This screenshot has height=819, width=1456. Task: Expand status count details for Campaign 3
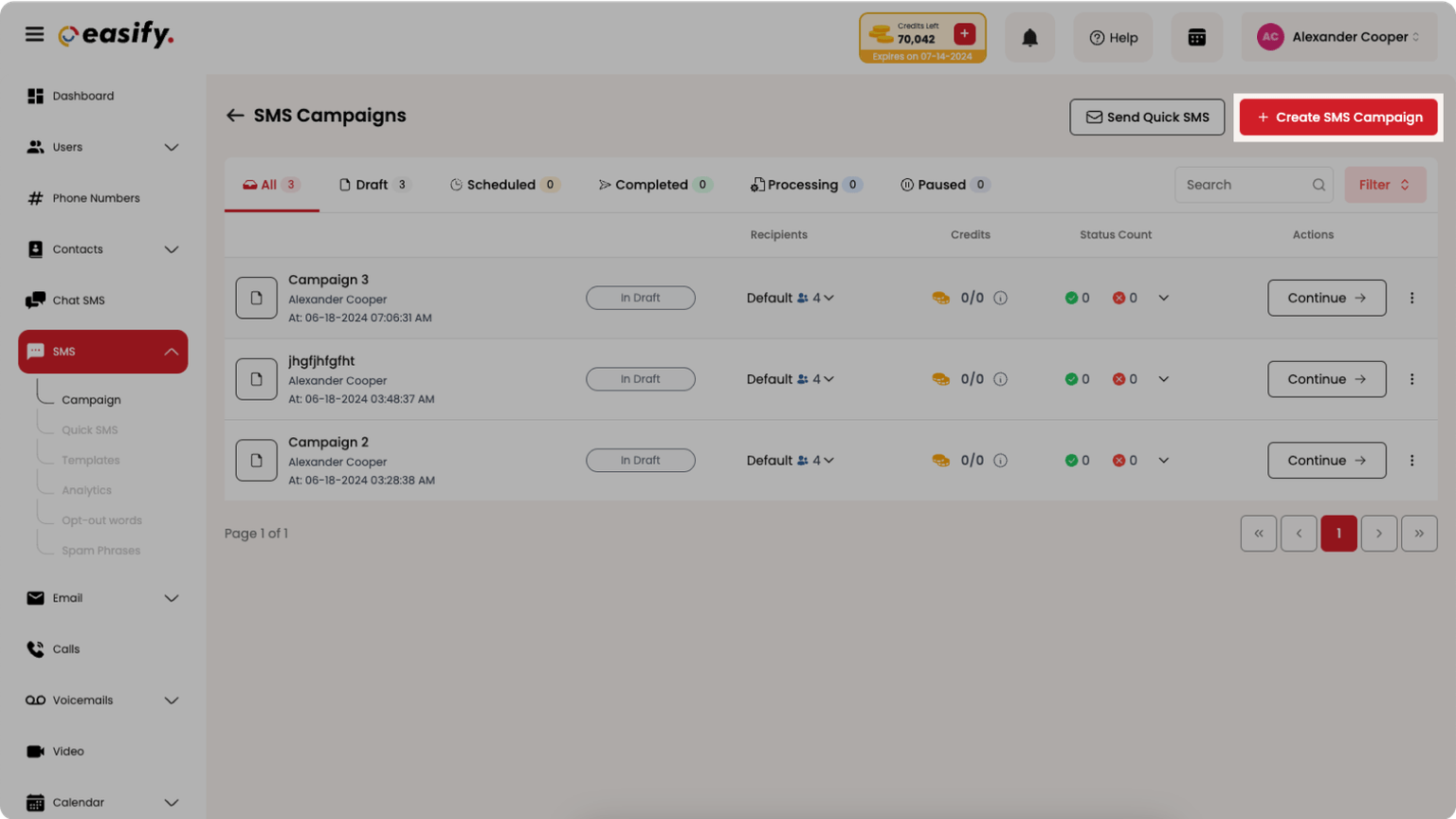(x=1163, y=298)
